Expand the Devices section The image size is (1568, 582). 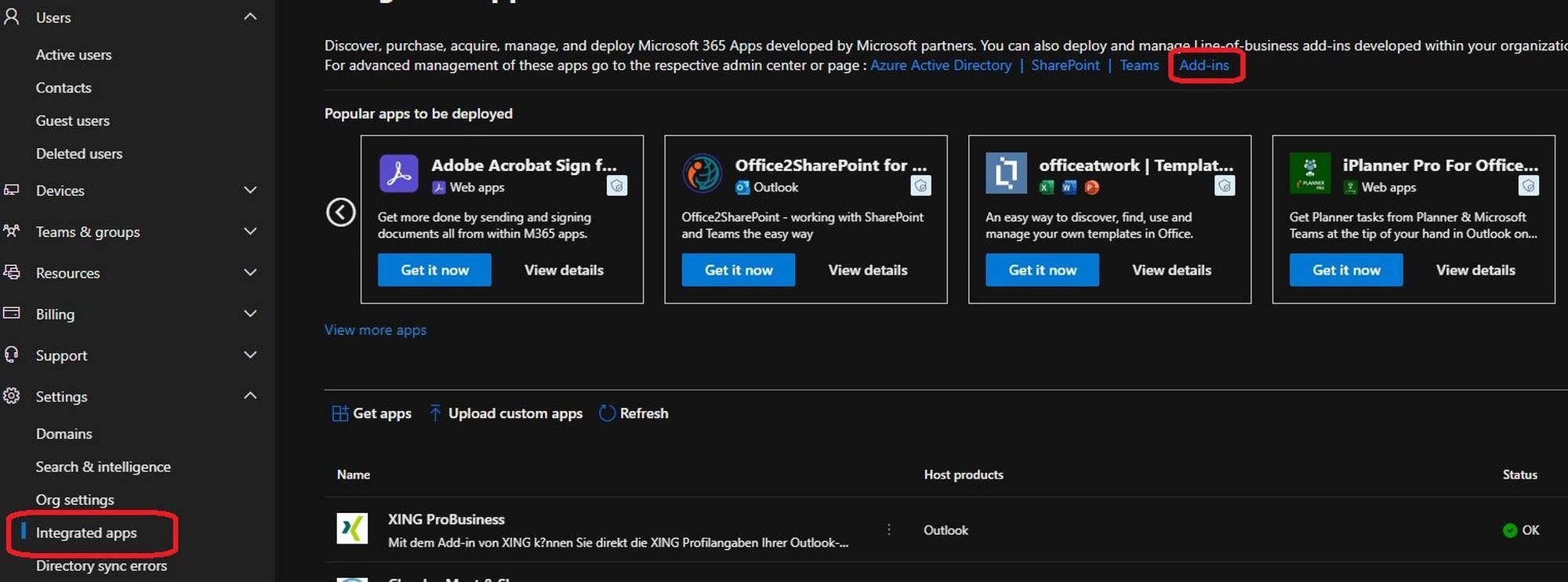[250, 191]
